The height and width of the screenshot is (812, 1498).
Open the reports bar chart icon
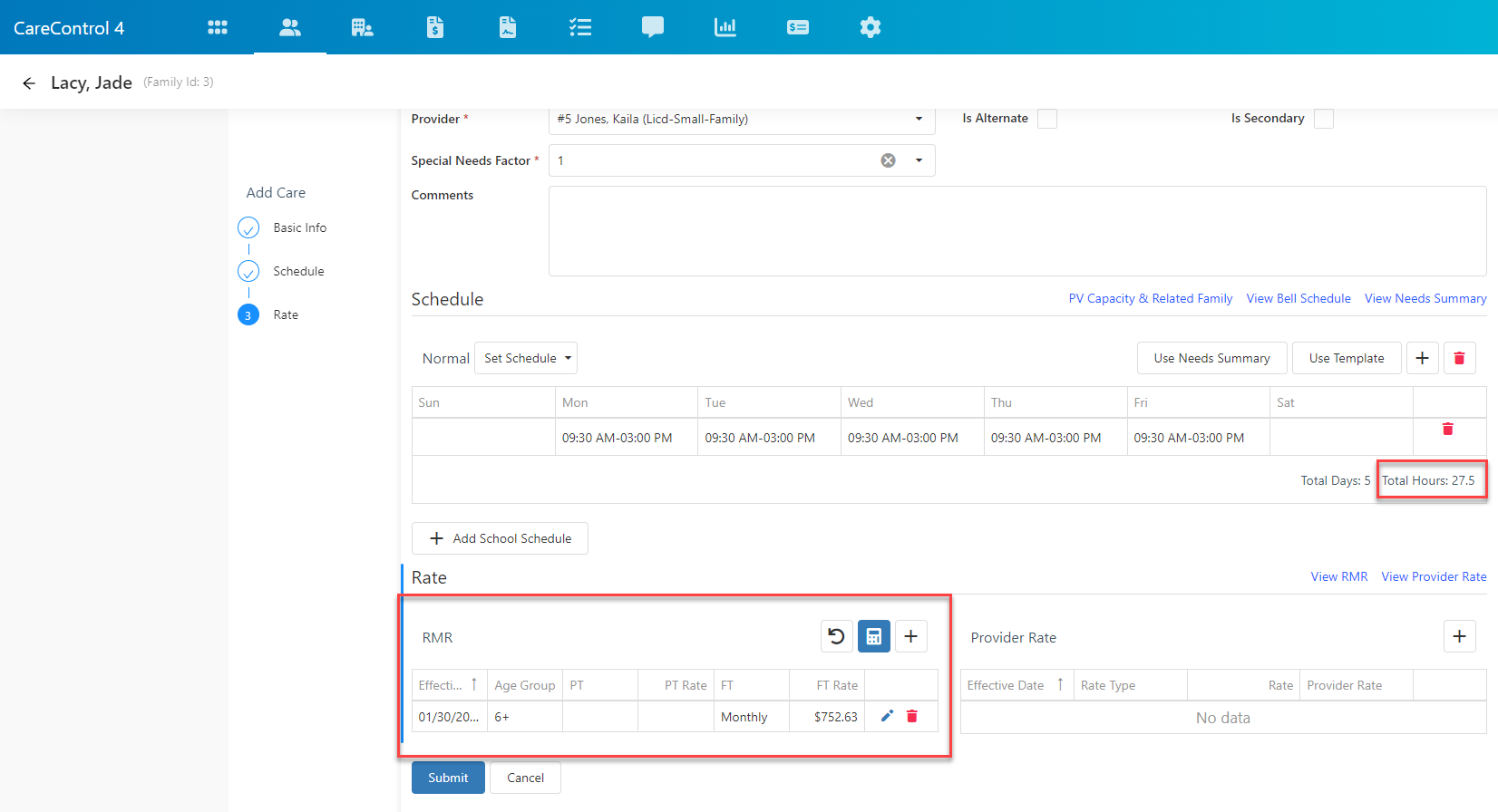725,27
